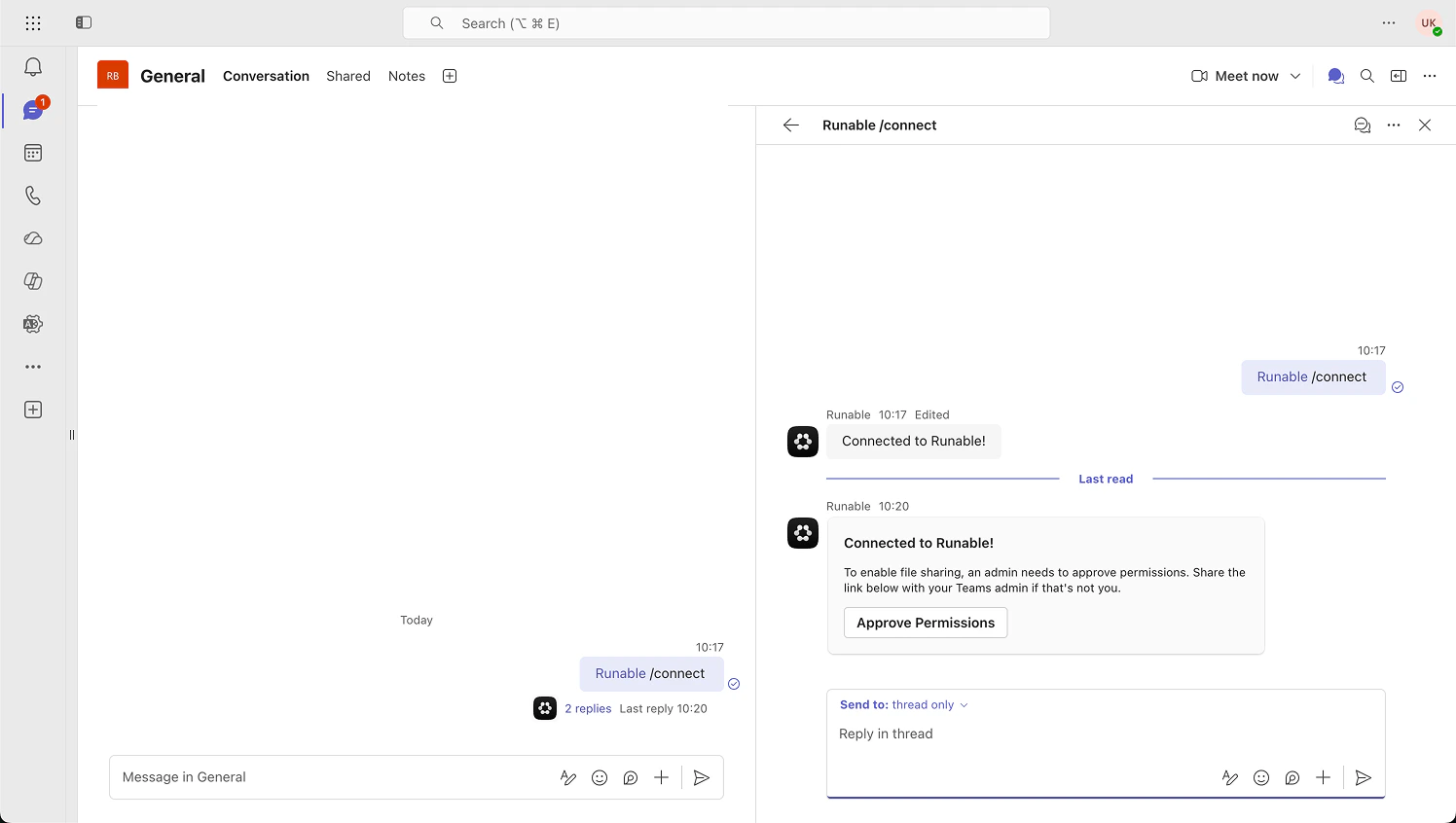Open Settings and more ellipsis near profile

pyautogui.click(x=1389, y=23)
